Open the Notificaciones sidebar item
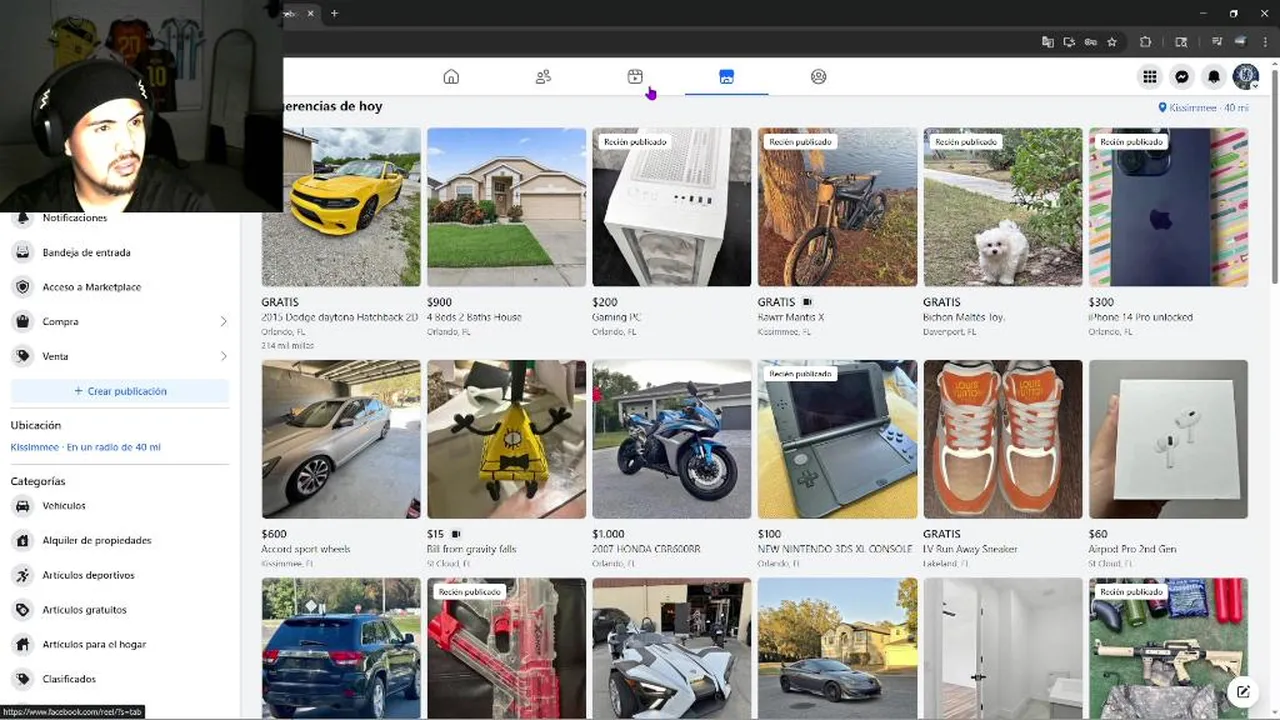1280x720 pixels. click(120, 218)
